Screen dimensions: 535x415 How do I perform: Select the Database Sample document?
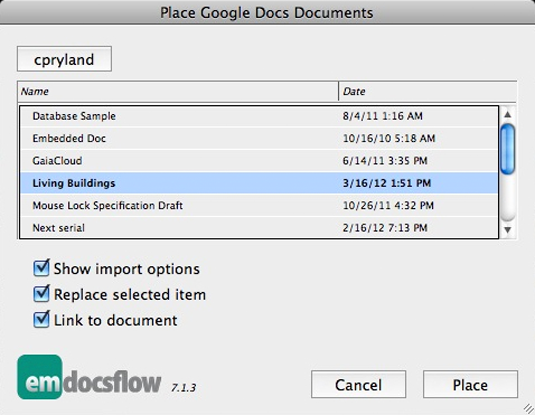259,116
